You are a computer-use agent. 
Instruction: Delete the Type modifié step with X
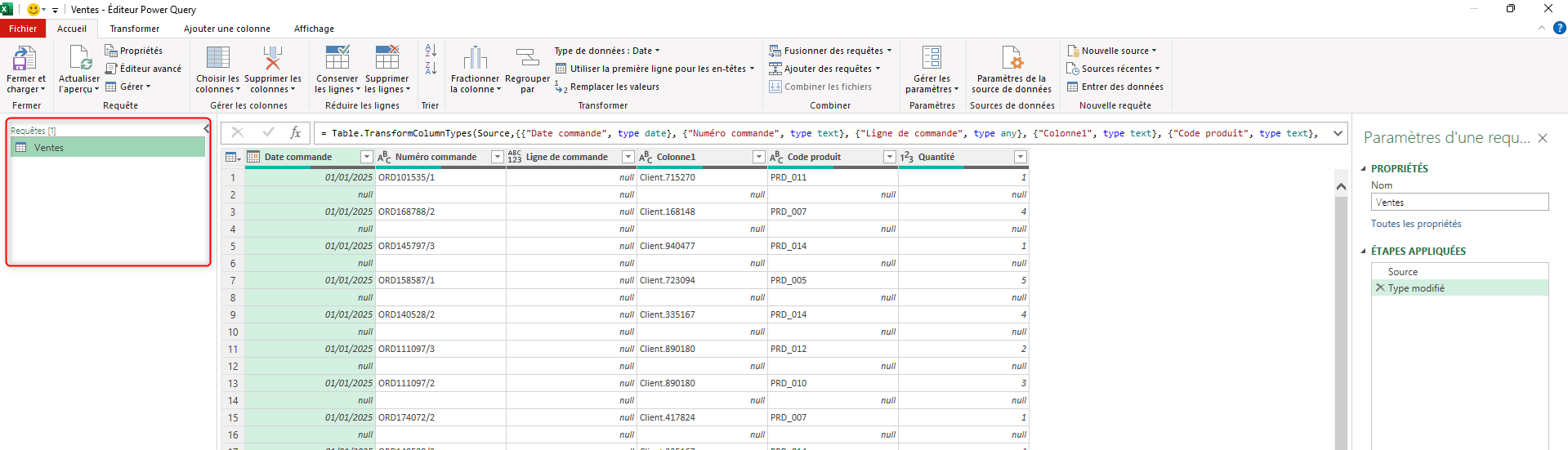[x=1380, y=288]
